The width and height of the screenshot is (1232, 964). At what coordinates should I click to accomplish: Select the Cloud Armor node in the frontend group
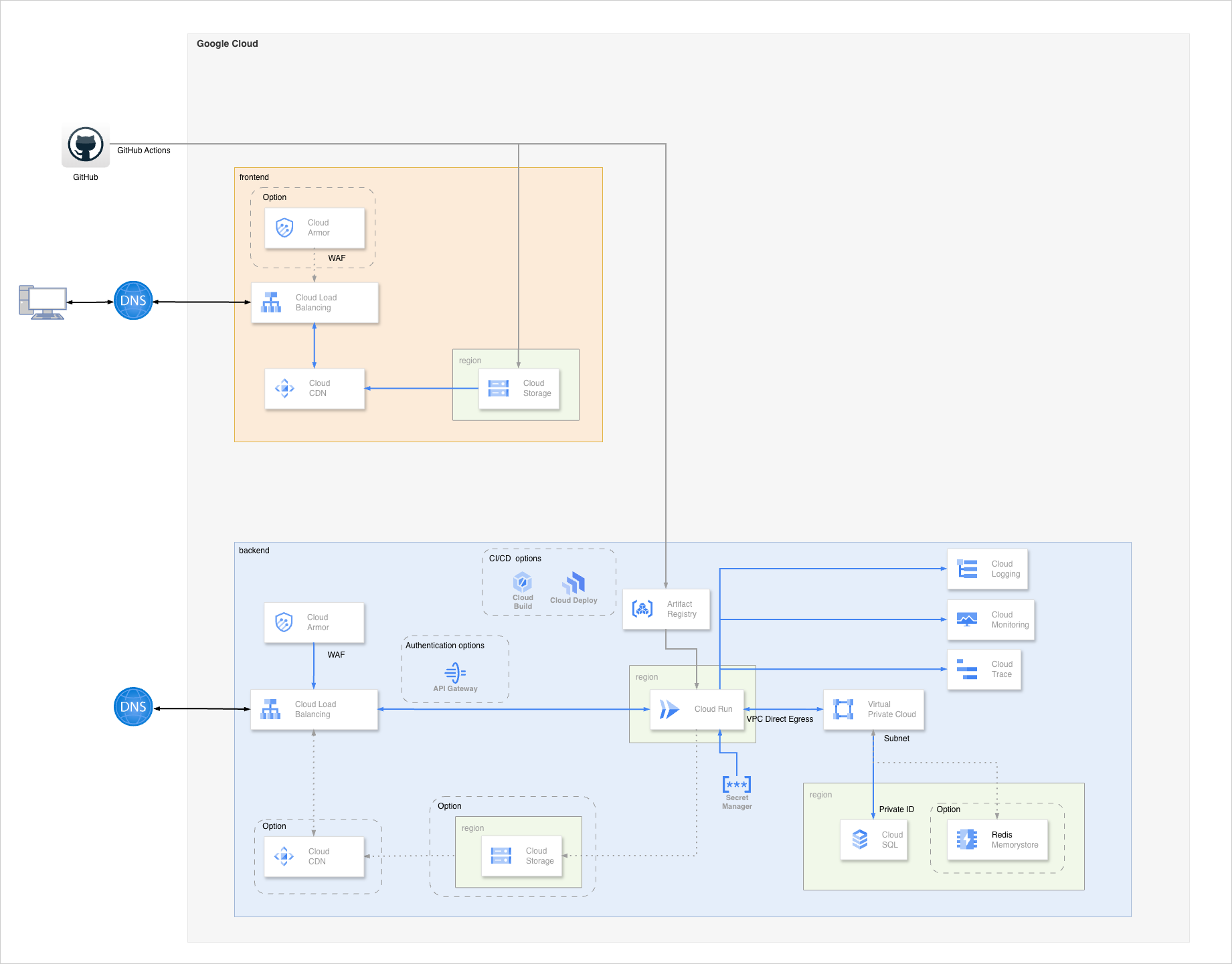(315, 228)
